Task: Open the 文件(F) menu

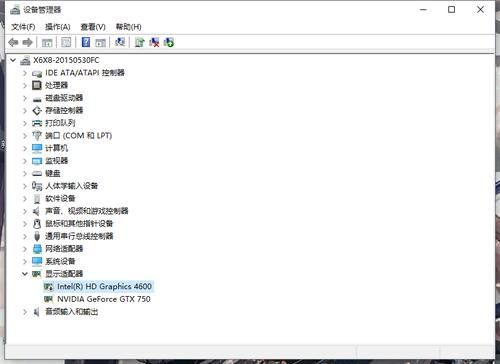Action: coord(23,27)
